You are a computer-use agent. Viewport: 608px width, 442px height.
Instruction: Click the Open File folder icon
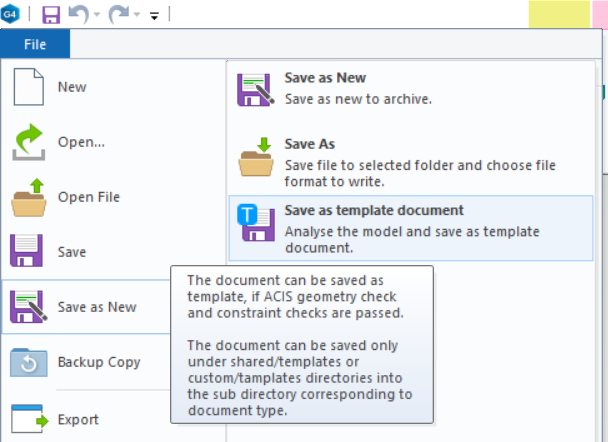tap(28, 197)
